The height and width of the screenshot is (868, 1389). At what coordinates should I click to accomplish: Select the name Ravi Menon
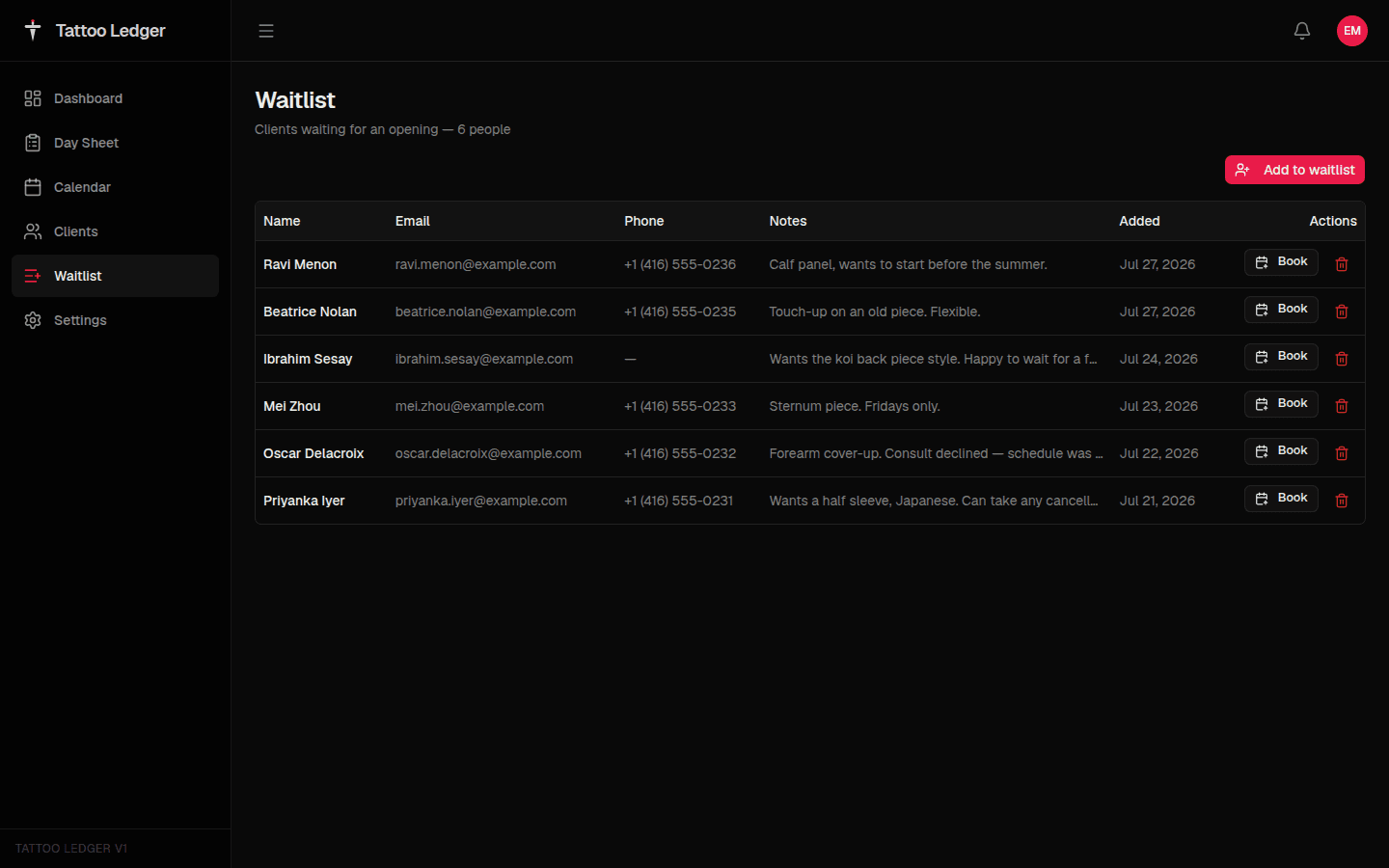tap(300, 264)
